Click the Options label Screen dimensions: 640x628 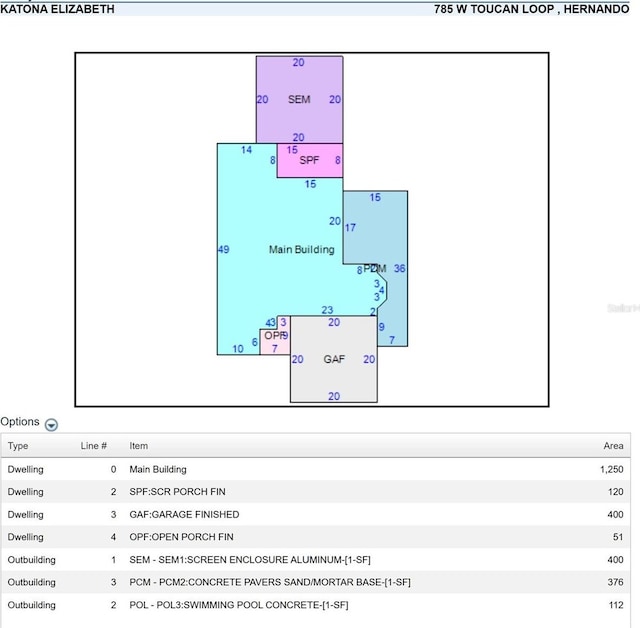(x=20, y=422)
